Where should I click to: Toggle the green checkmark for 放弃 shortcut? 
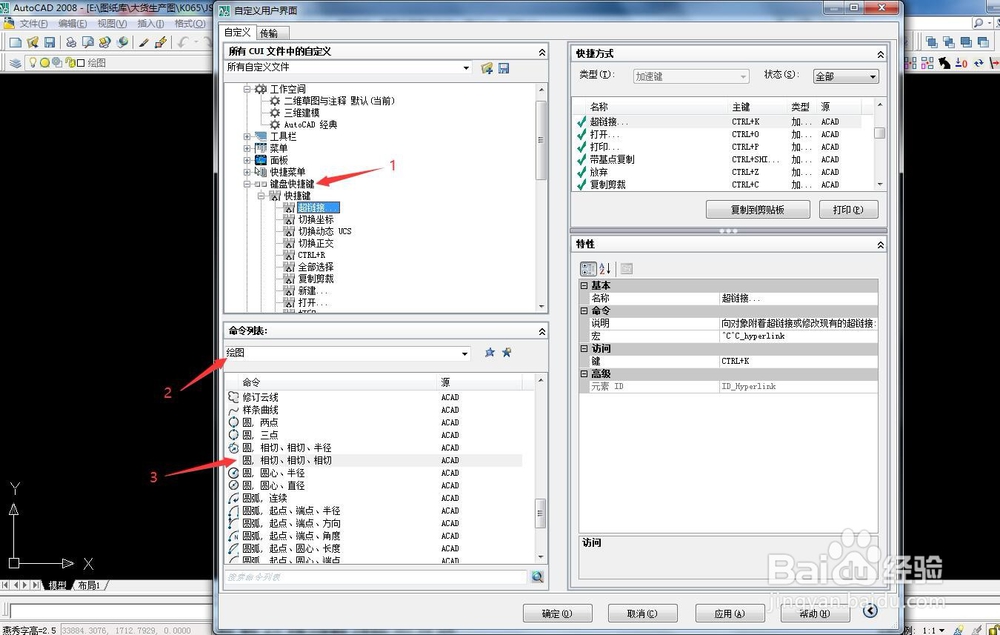point(581,172)
